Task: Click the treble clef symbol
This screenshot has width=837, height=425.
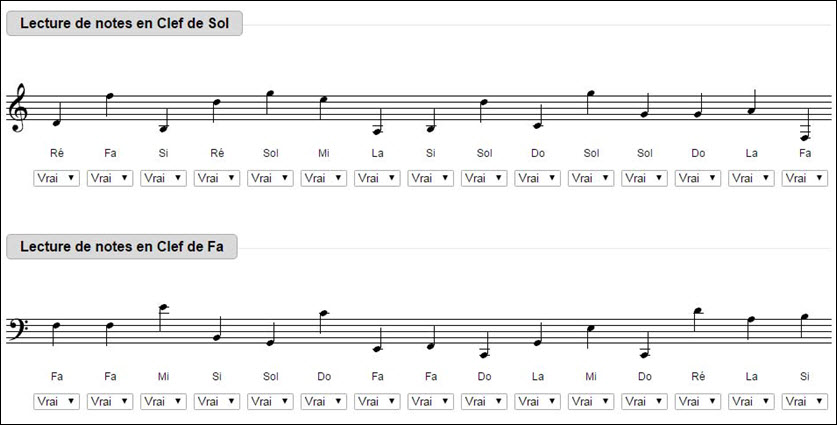Action: pyautogui.click(x=17, y=107)
